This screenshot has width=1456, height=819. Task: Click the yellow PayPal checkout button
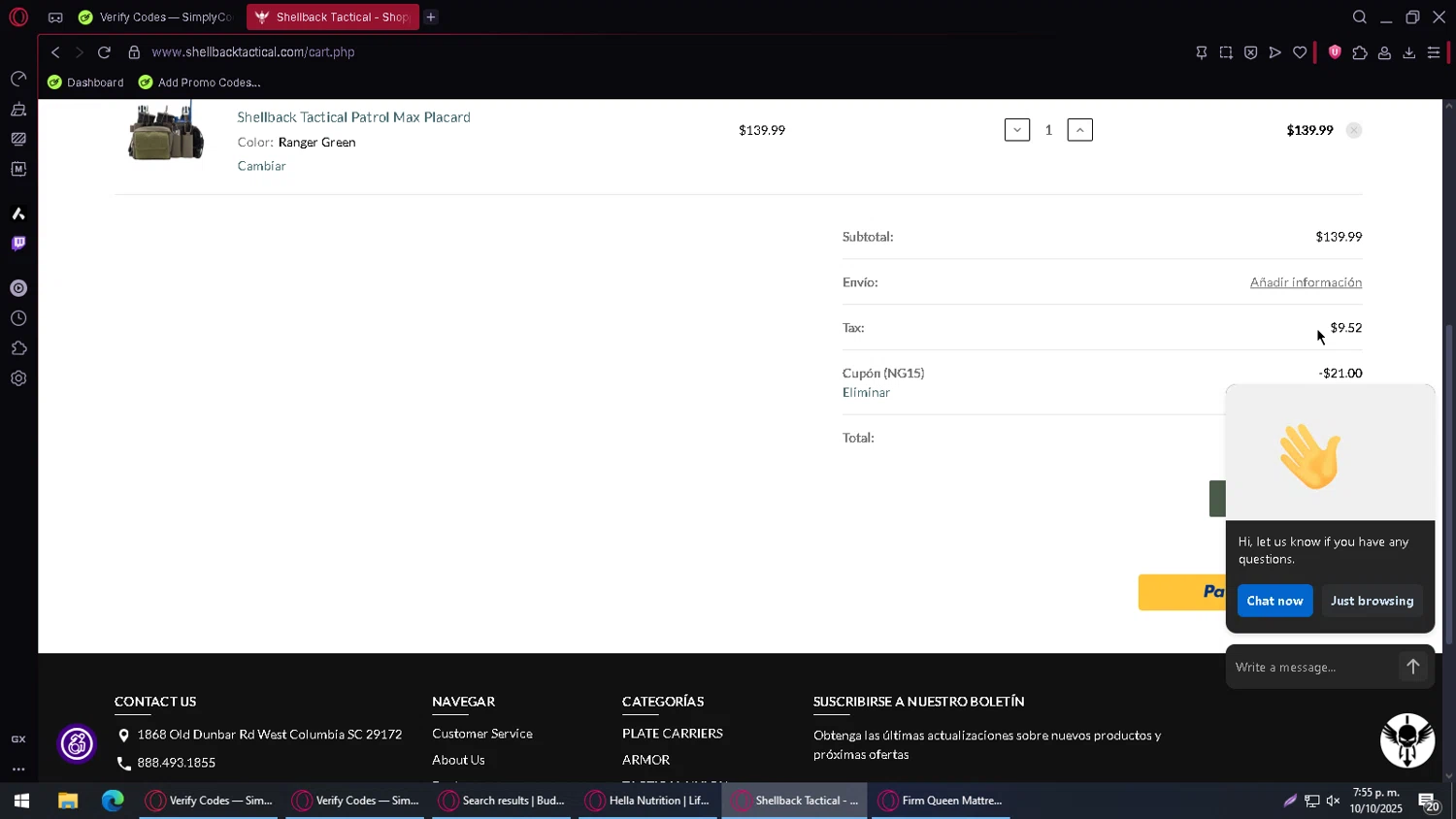1182,592
